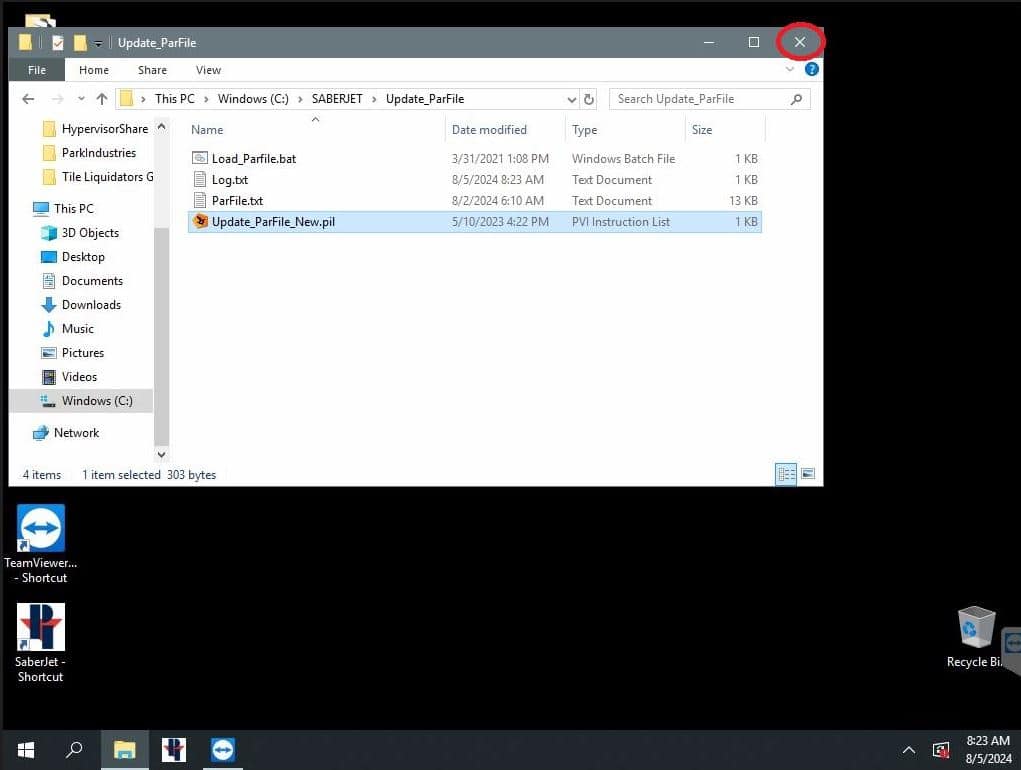Open SaberJet desktop shortcut
This screenshot has width=1021, height=770.
[40, 643]
